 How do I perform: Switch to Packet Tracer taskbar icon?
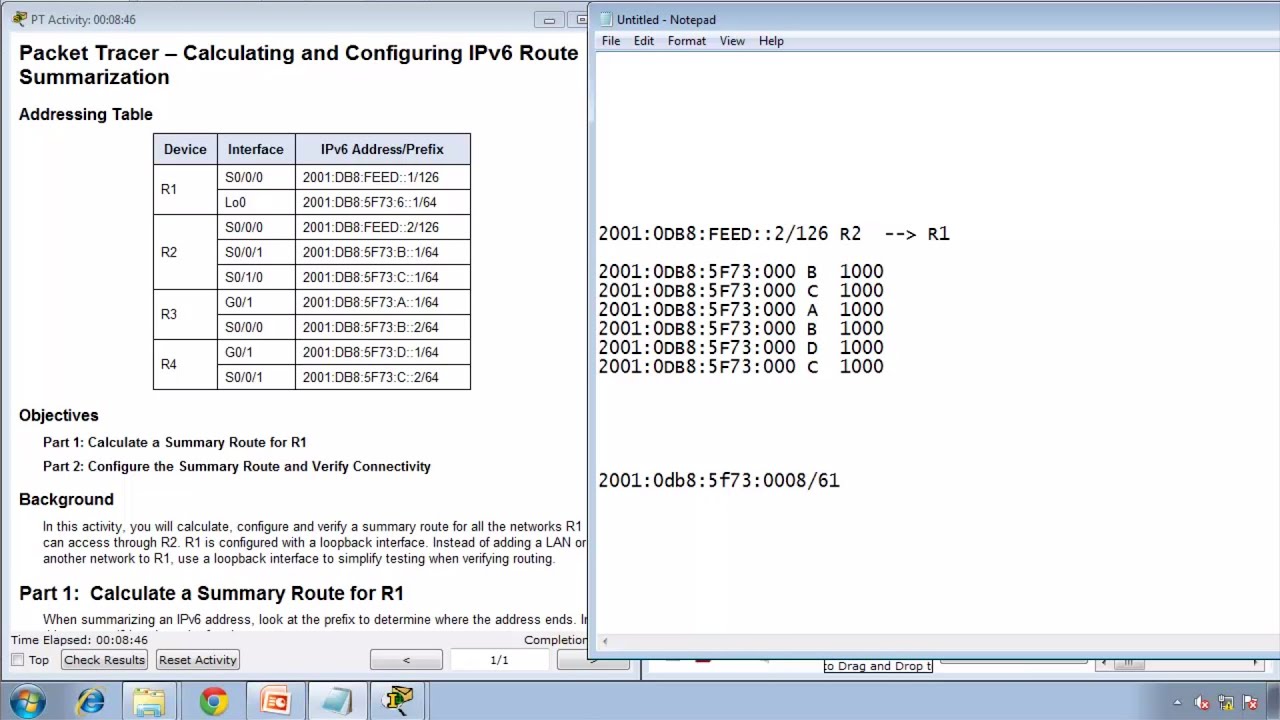point(399,701)
